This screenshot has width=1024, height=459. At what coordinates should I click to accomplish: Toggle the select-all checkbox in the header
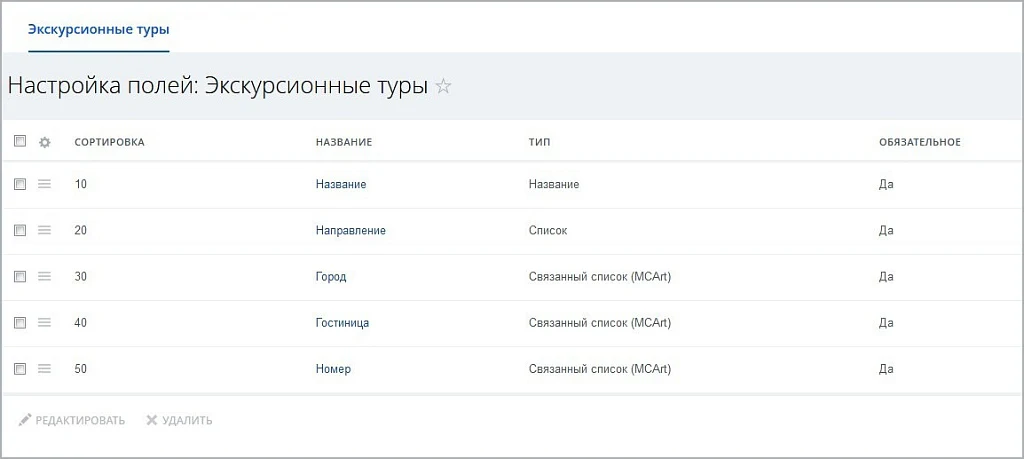pos(20,141)
